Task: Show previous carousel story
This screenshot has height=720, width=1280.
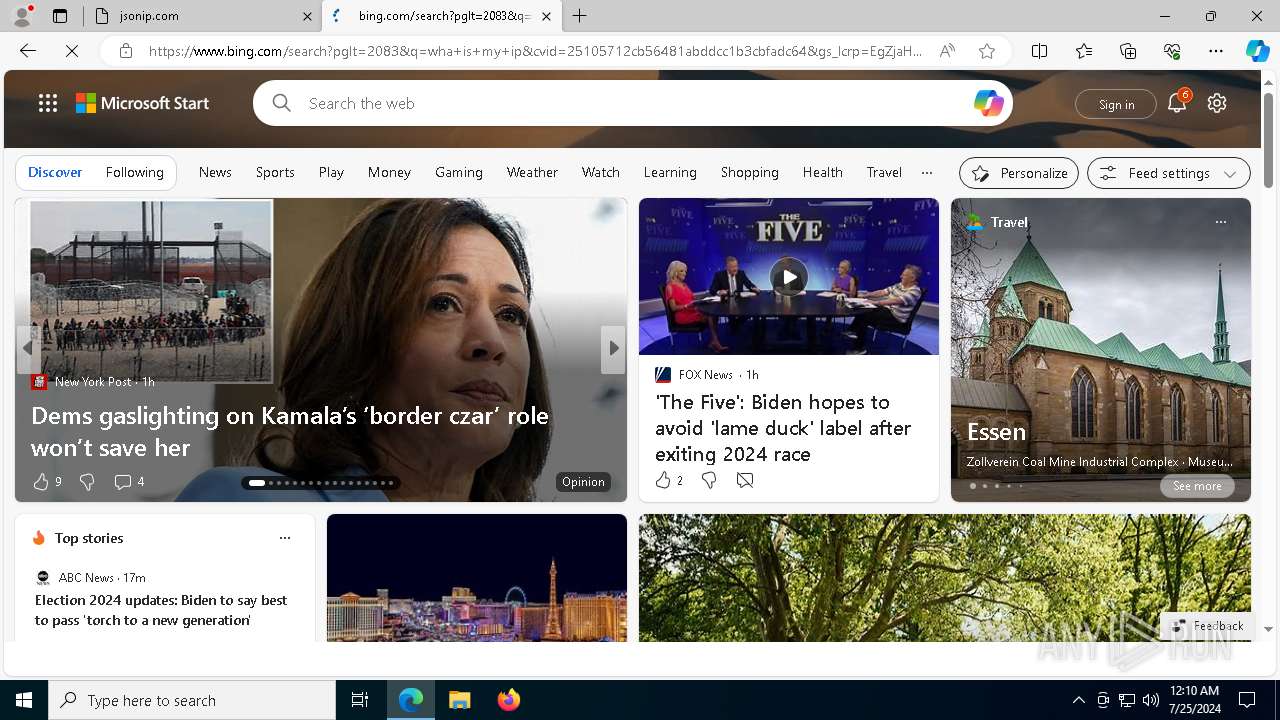Action: pos(27,348)
